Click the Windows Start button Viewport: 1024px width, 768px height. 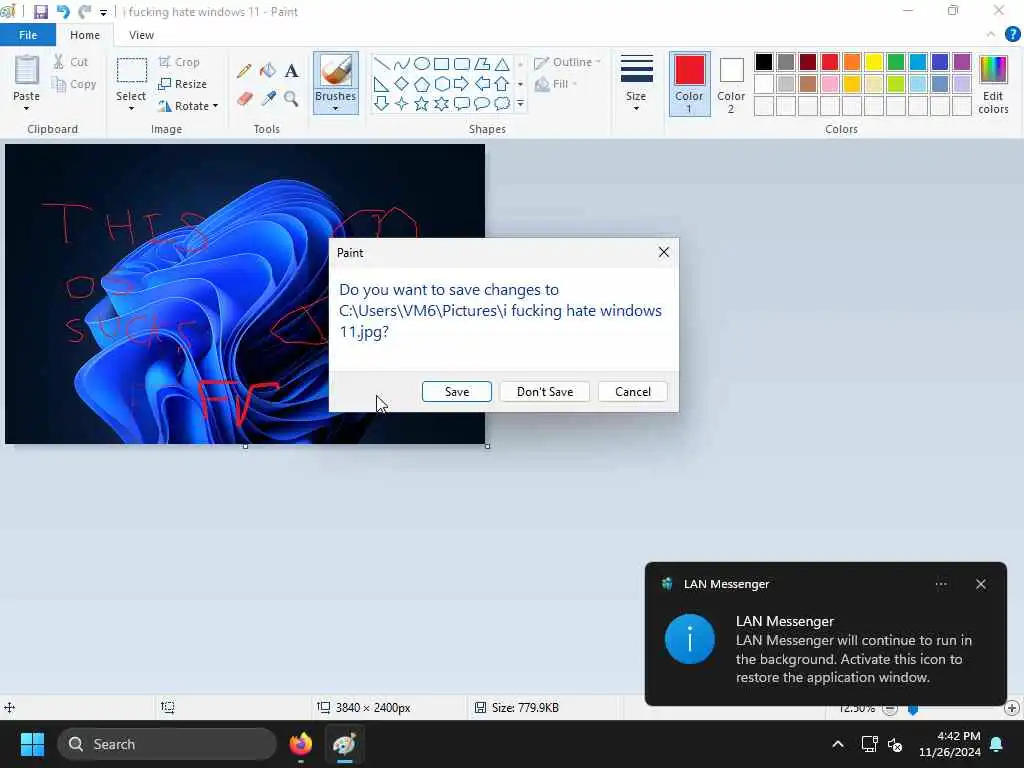[32, 744]
